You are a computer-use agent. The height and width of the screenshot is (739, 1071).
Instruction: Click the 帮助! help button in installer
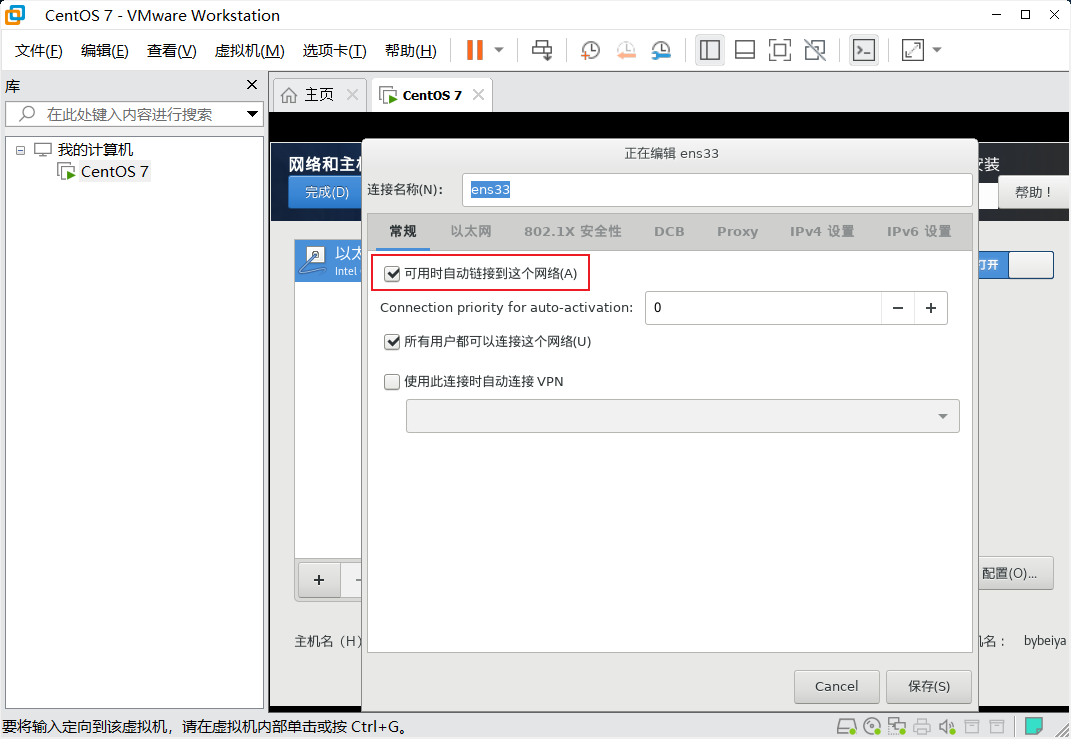(1033, 192)
